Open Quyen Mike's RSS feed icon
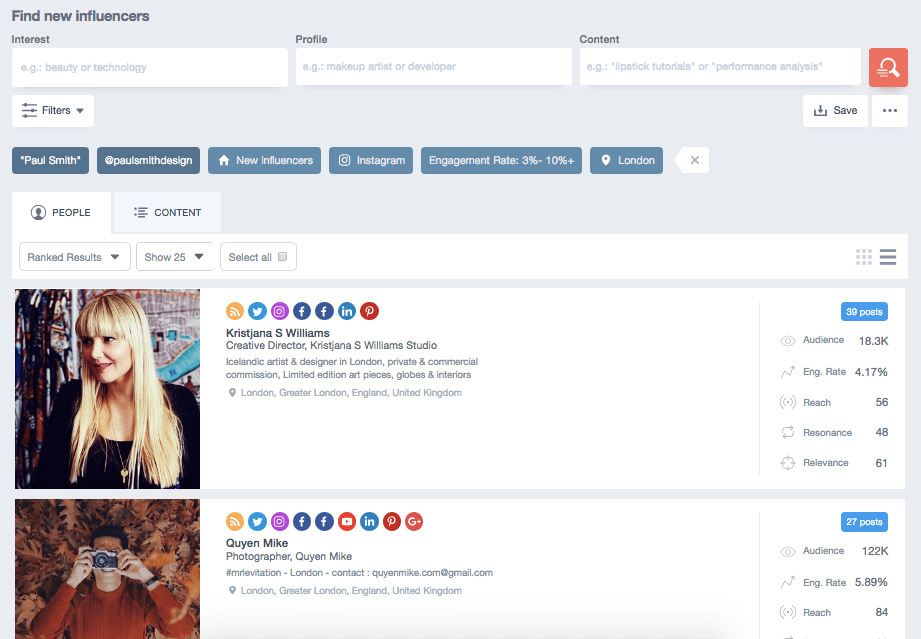The width and height of the screenshot is (921, 639). pyautogui.click(x=235, y=521)
